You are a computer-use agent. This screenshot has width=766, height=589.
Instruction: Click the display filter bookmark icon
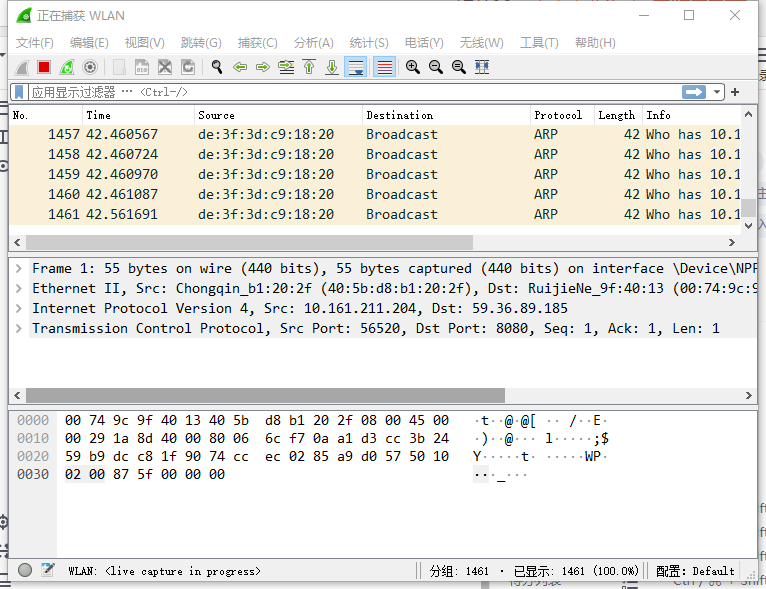(x=19, y=92)
